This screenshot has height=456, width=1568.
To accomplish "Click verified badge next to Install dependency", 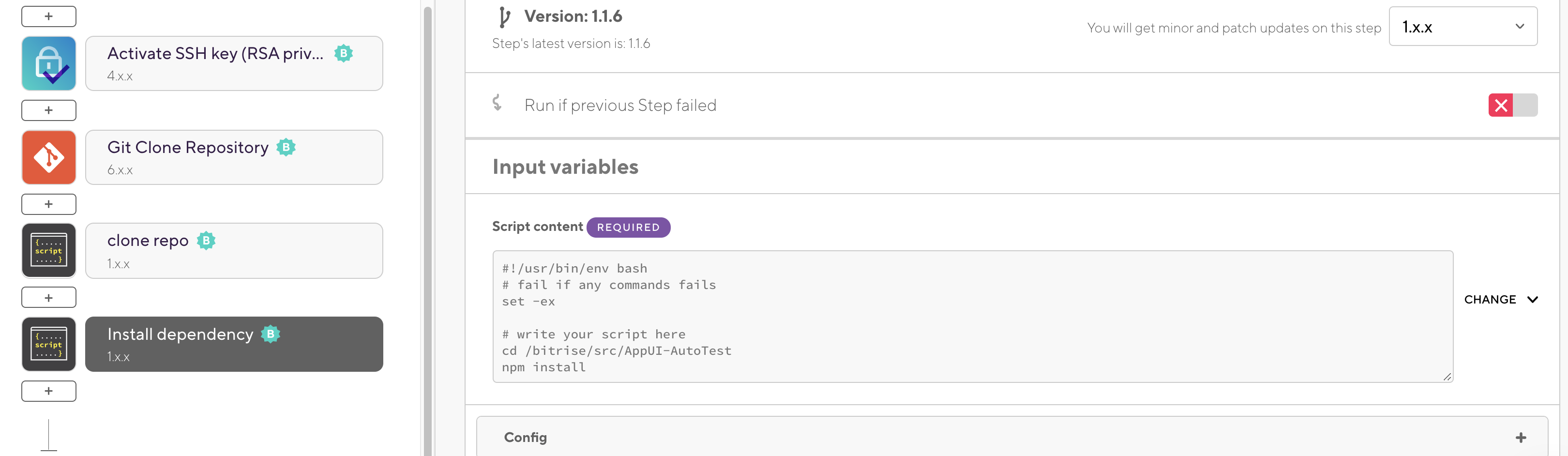I will click(x=271, y=334).
